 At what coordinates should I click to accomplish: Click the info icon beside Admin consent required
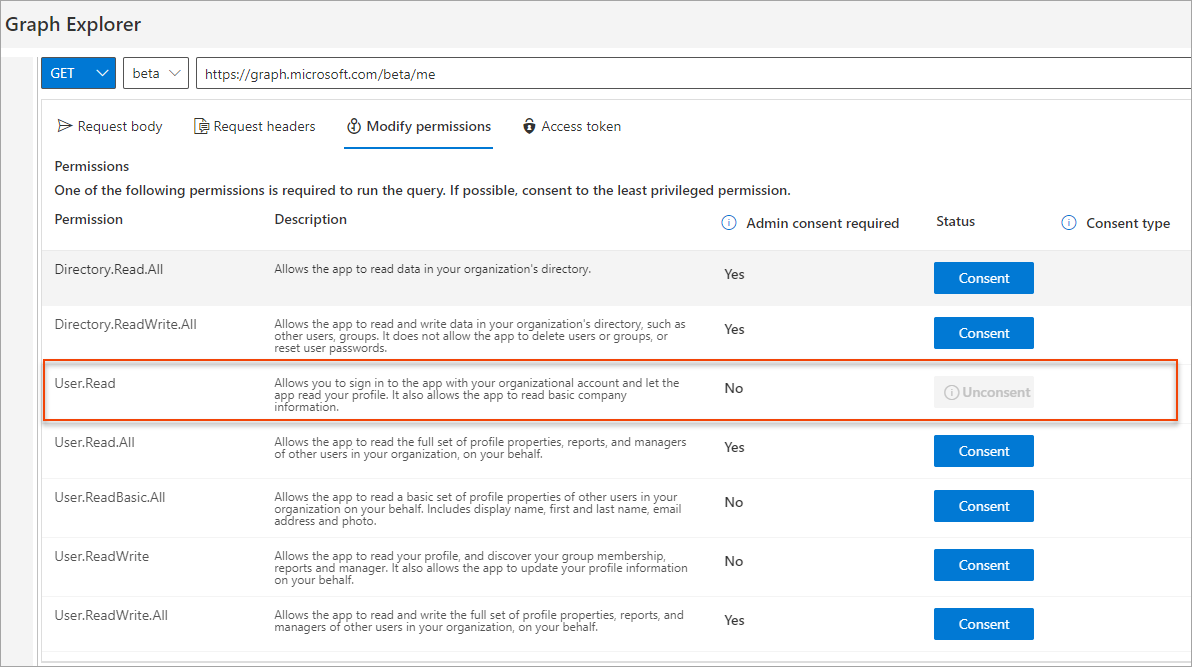point(729,223)
